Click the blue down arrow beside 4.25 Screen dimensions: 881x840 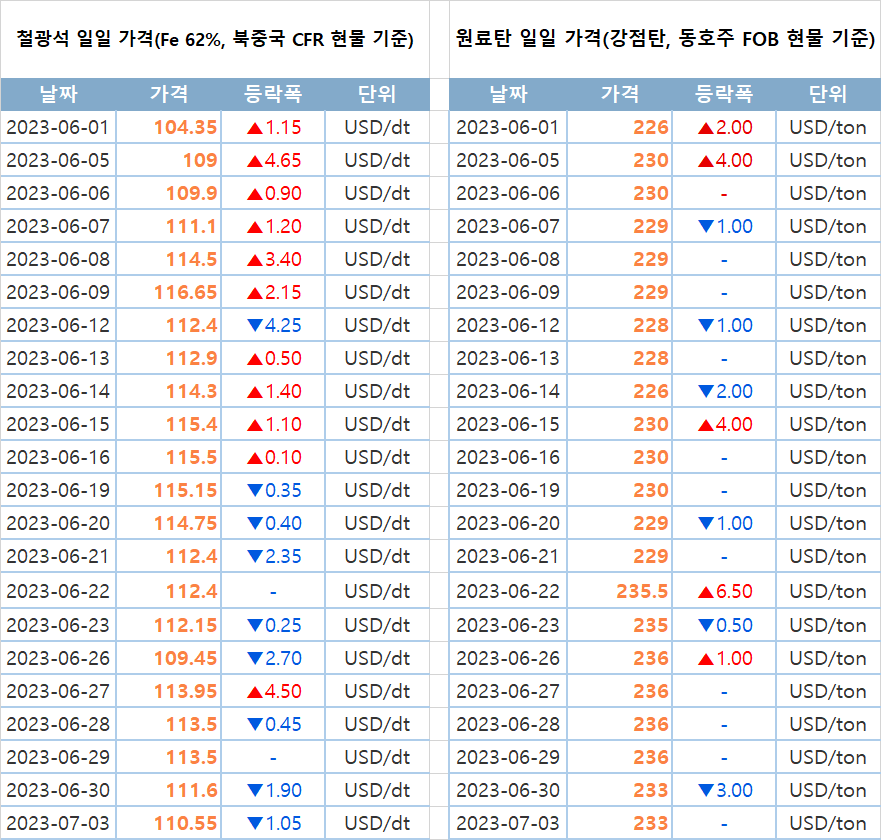point(254,325)
